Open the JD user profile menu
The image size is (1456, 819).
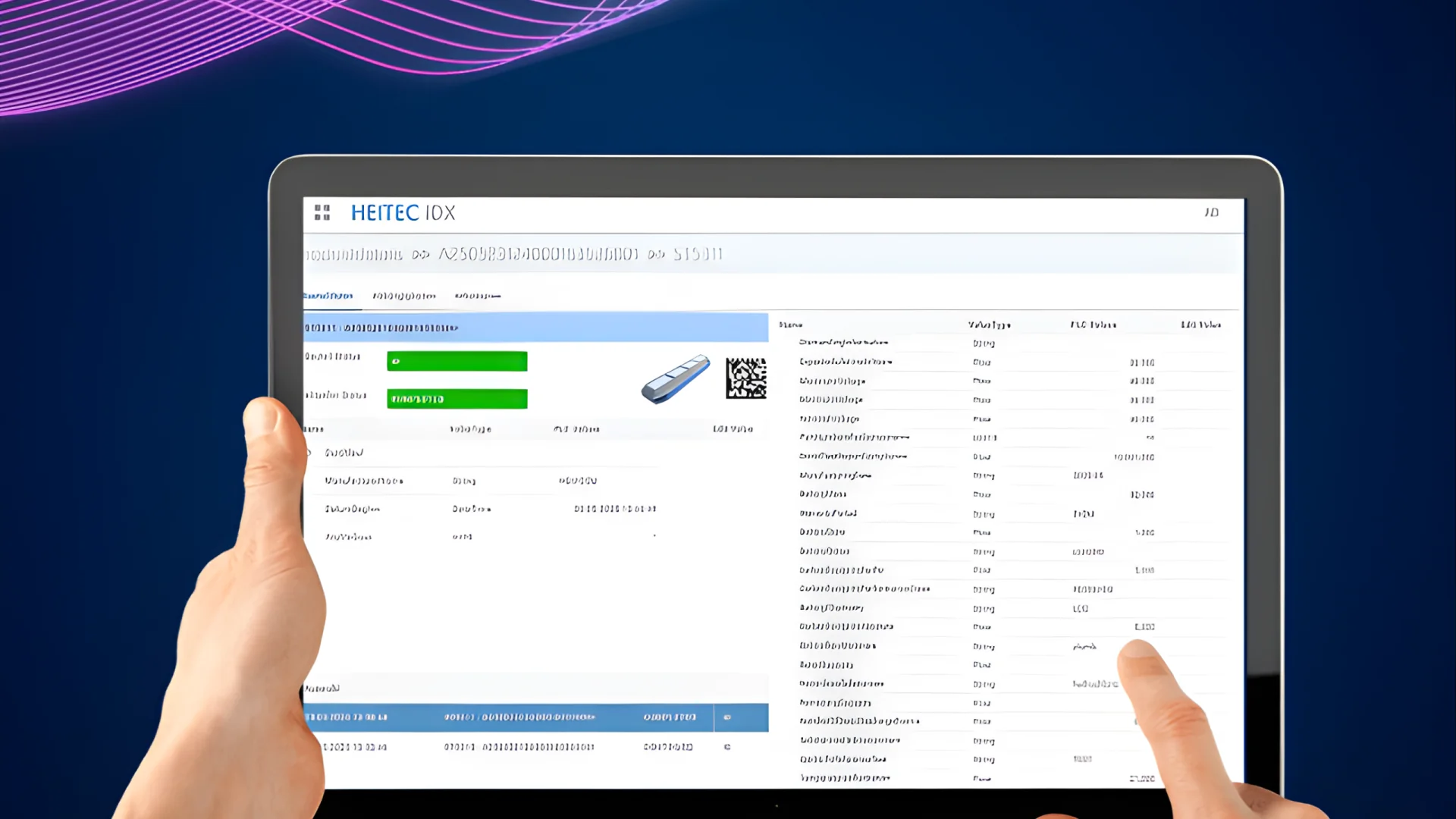pyautogui.click(x=1211, y=212)
